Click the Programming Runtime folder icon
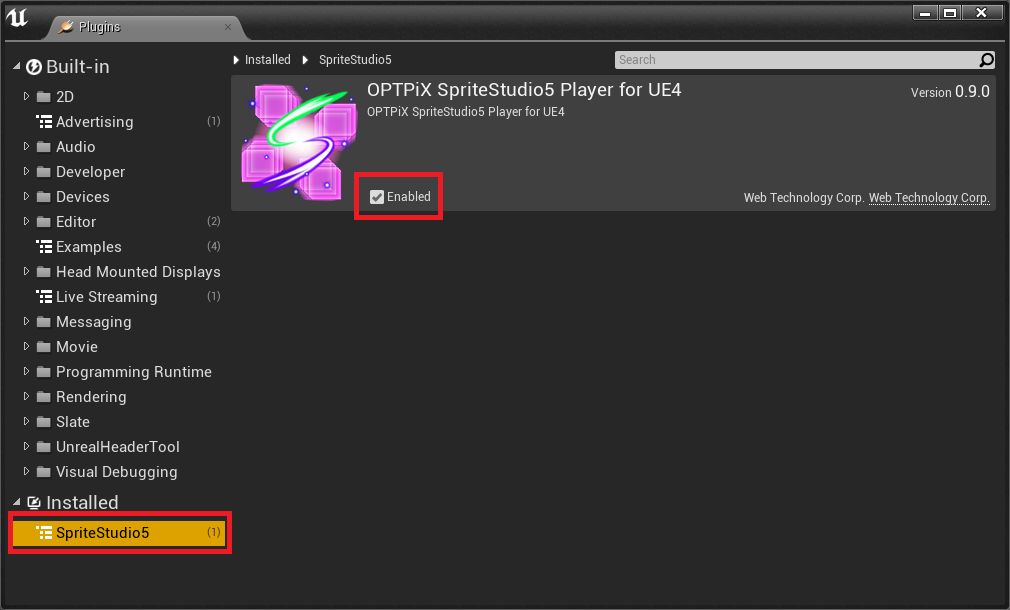1010x610 pixels. coord(44,372)
